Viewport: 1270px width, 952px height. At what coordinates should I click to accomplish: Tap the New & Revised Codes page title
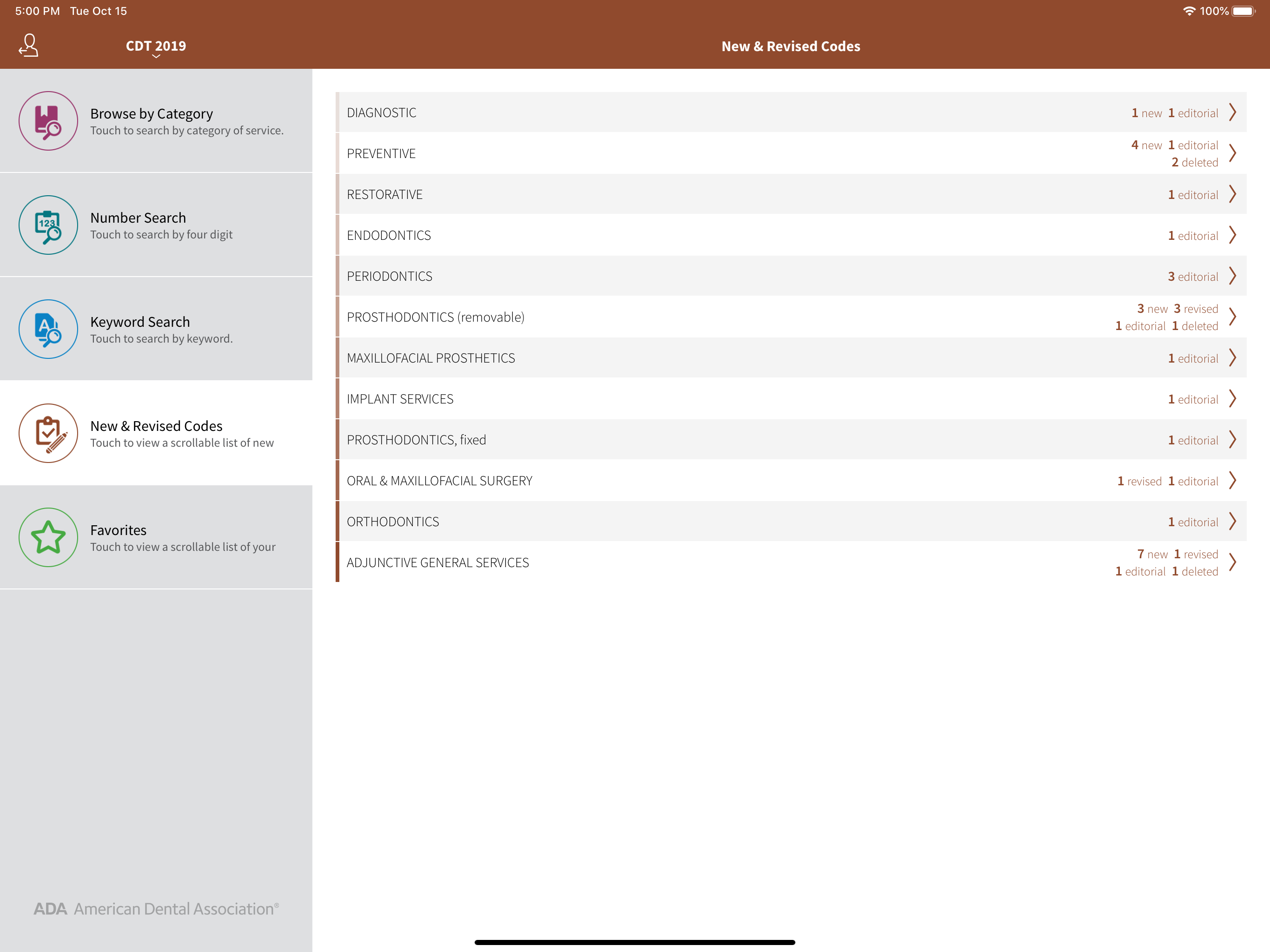pyautogui.click(x=791, y=46)
